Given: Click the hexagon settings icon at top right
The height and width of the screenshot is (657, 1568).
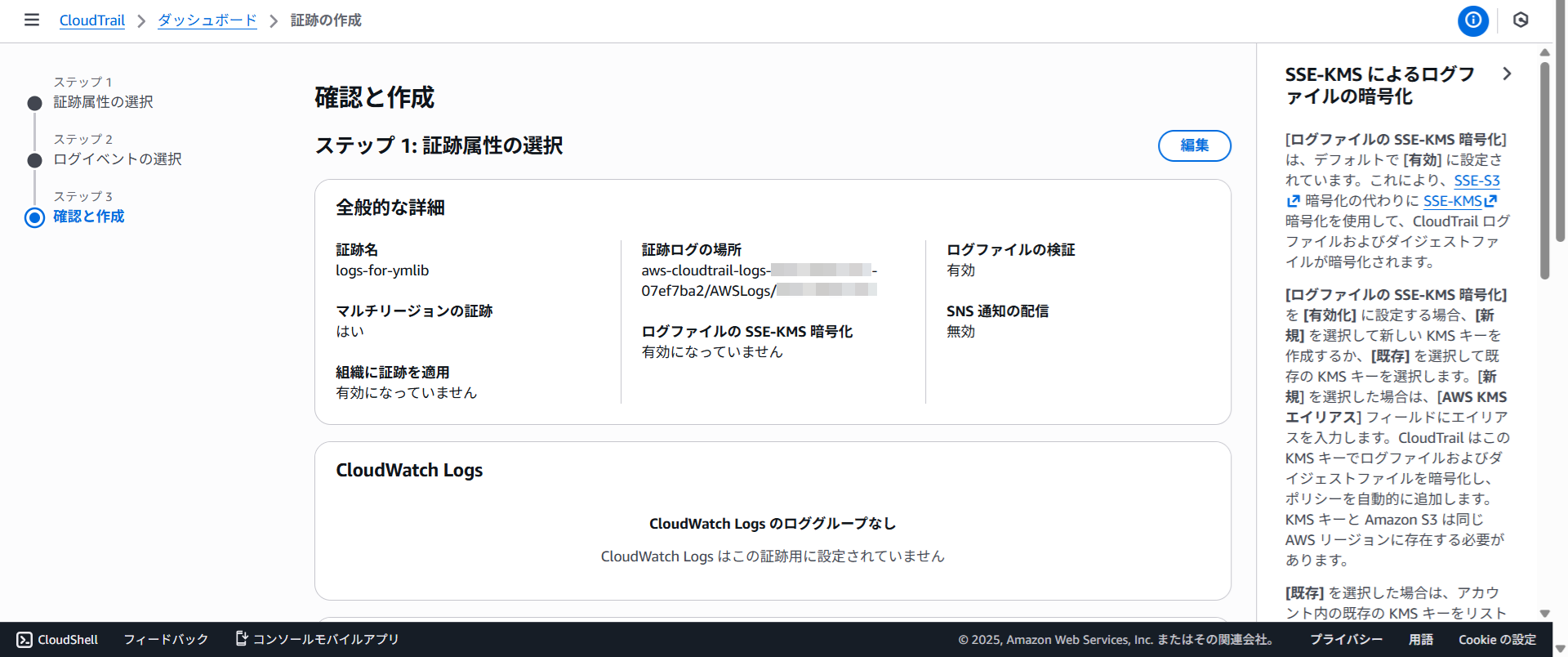Looking at the screenshot, I should coord(1520,20).
